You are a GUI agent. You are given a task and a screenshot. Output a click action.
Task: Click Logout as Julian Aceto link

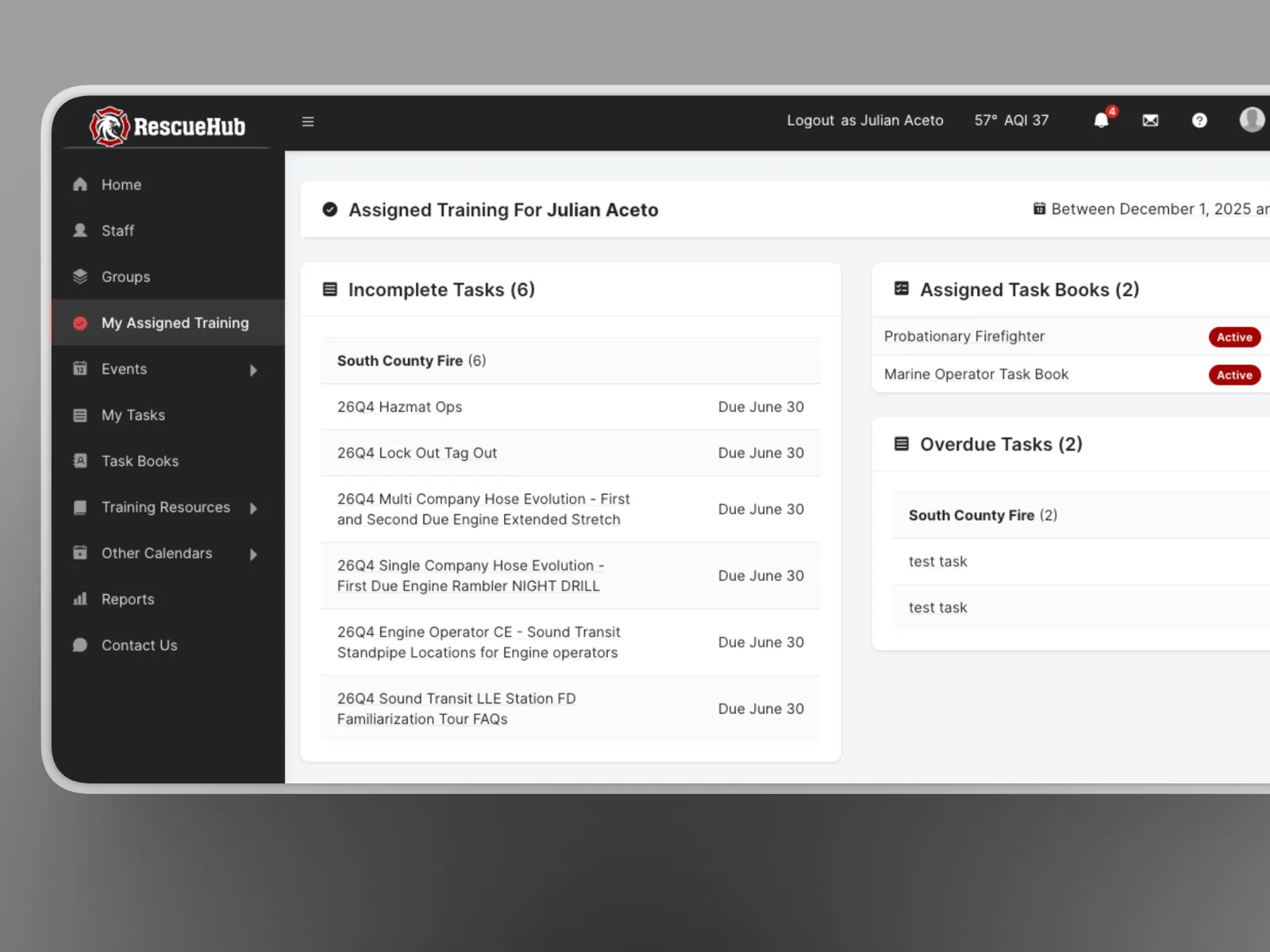click(864, 121)
